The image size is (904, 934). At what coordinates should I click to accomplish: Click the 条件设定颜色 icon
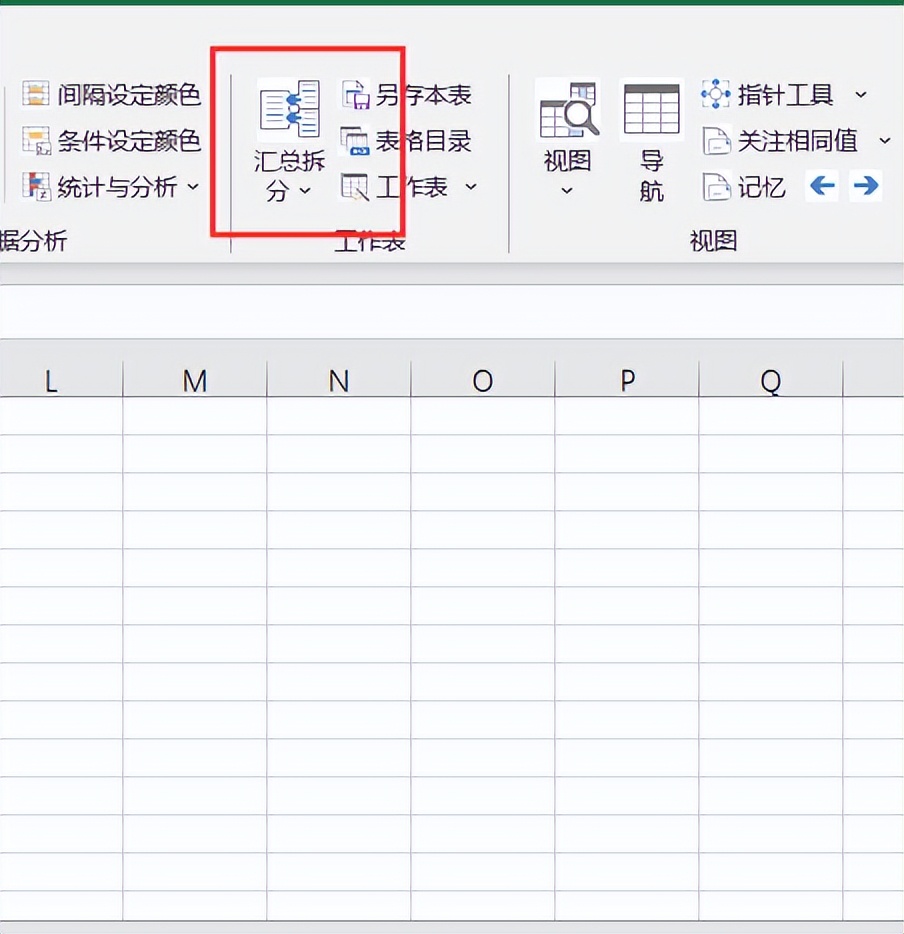[x=36, y=141]
